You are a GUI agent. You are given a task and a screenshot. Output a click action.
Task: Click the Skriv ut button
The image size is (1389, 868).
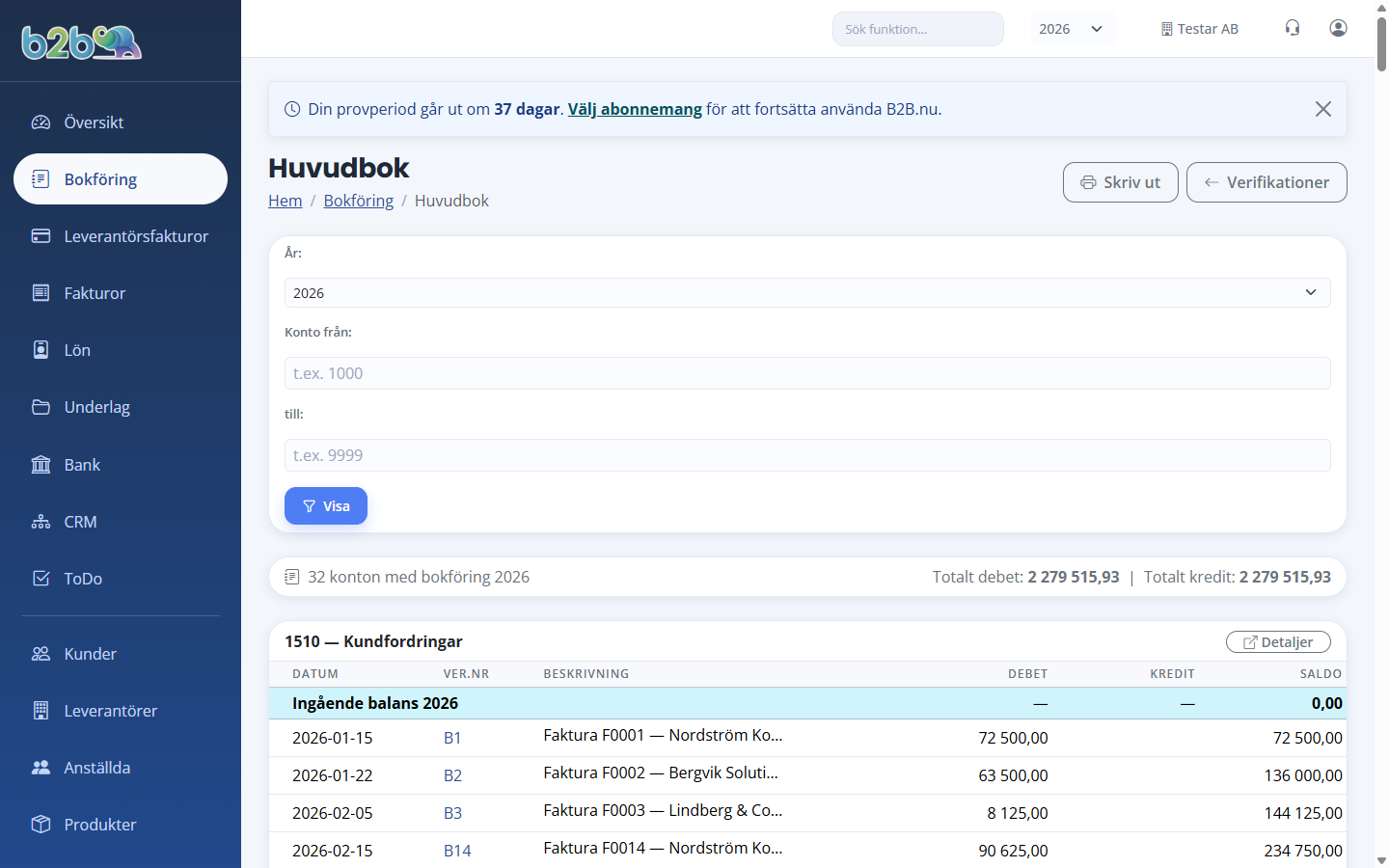1120,182
